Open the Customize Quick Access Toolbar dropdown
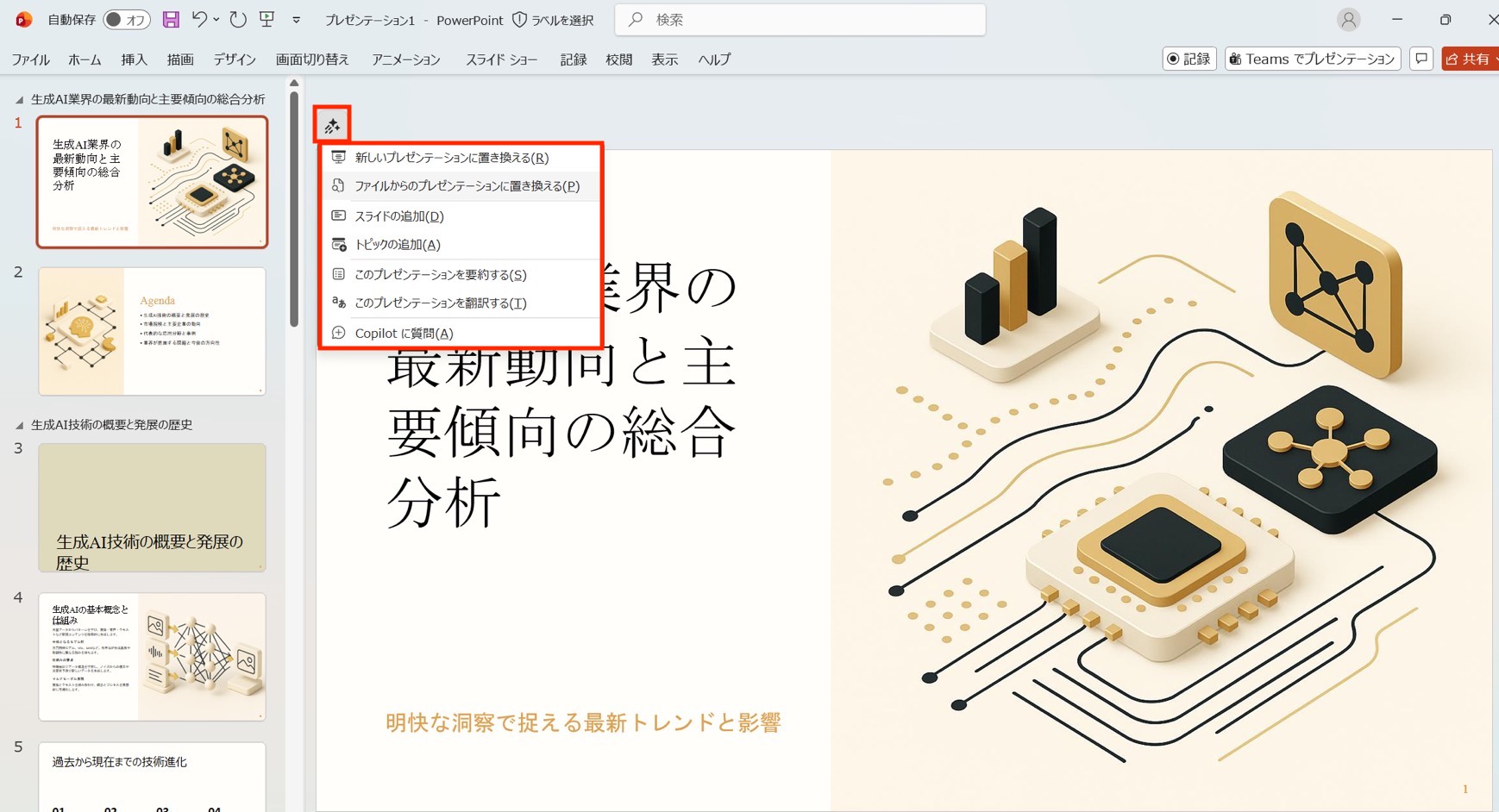The height and width of the screenshot is (812, 1499). [296, 20]
